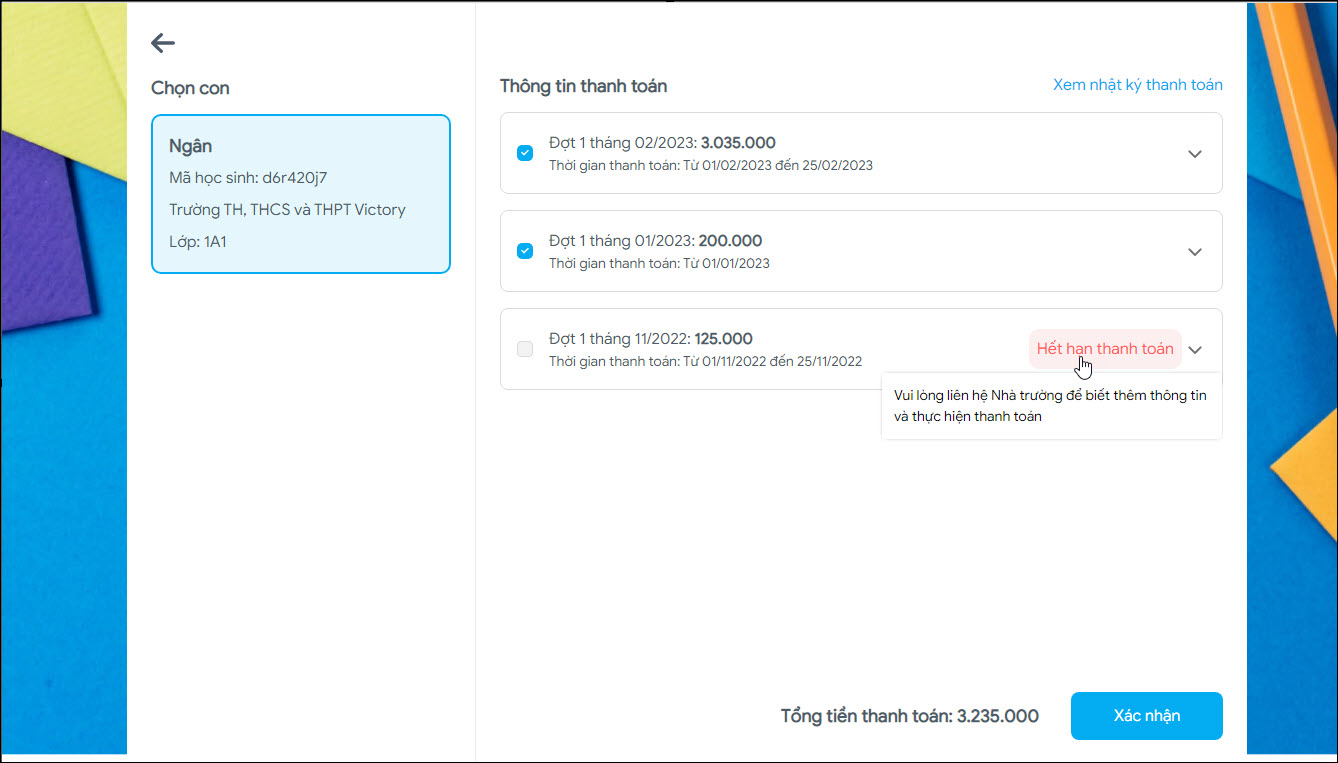This screenshot has height=763, width=1338.
Task: Click the back arrow icon
Action: pos(163,43)
